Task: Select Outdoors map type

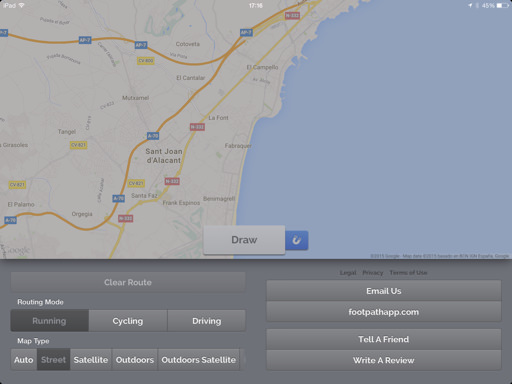Action: pos(135,360)
